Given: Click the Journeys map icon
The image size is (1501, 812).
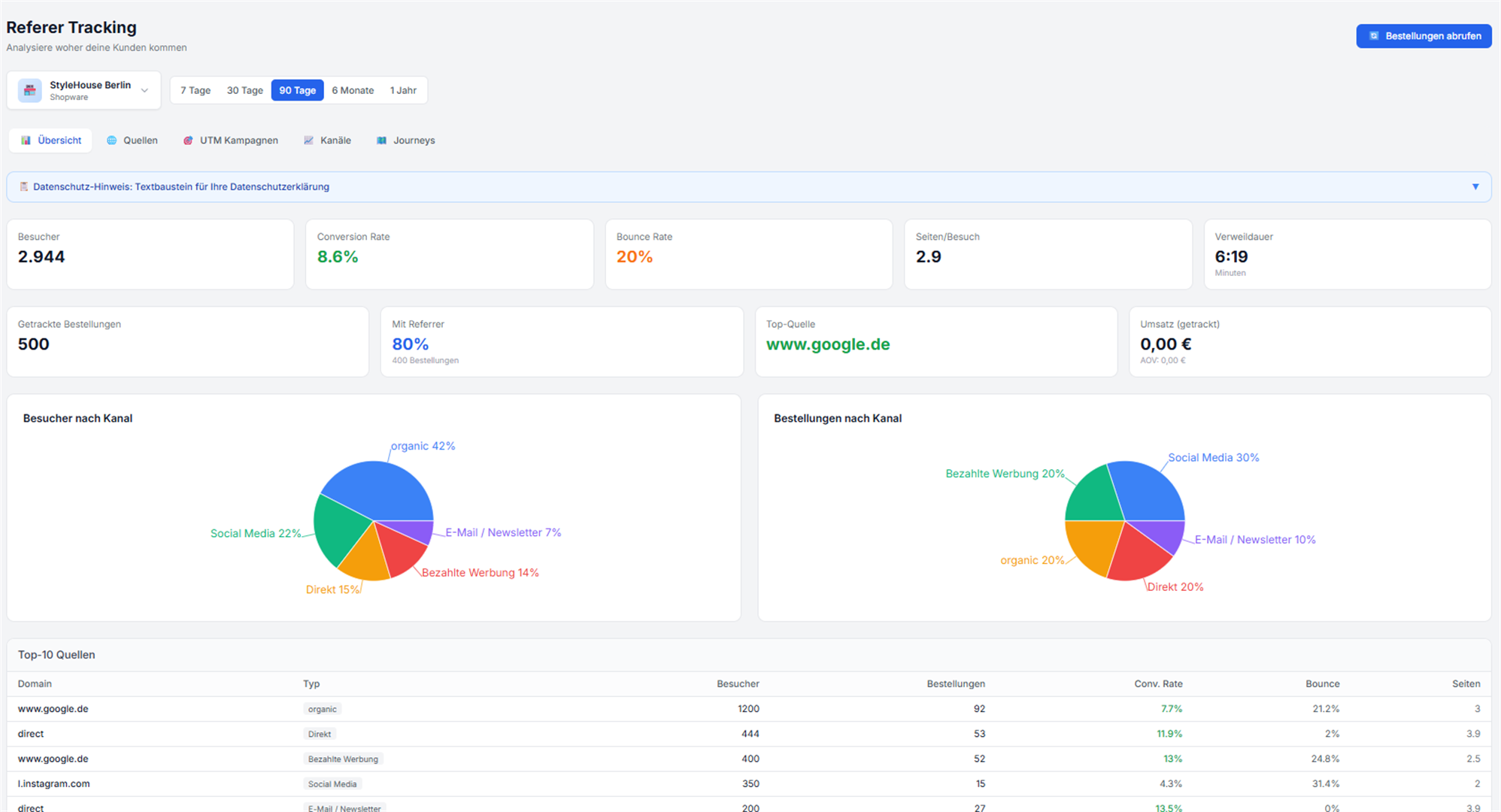Looking at the screenshot, I should [382, 141].
